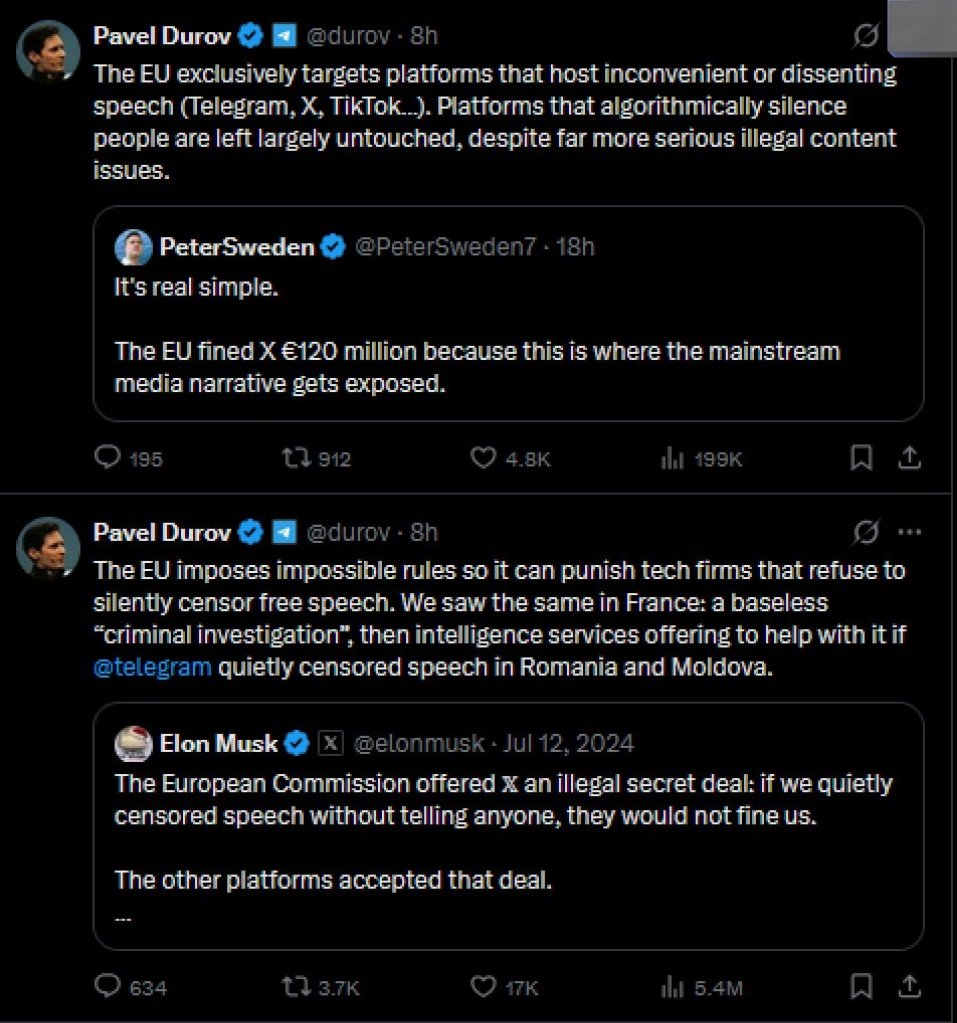Viewport: 957px width, 1023px height.
Task: Share the second Pavel Durov post
Action: pyautogui.click(x=909, y=986)
